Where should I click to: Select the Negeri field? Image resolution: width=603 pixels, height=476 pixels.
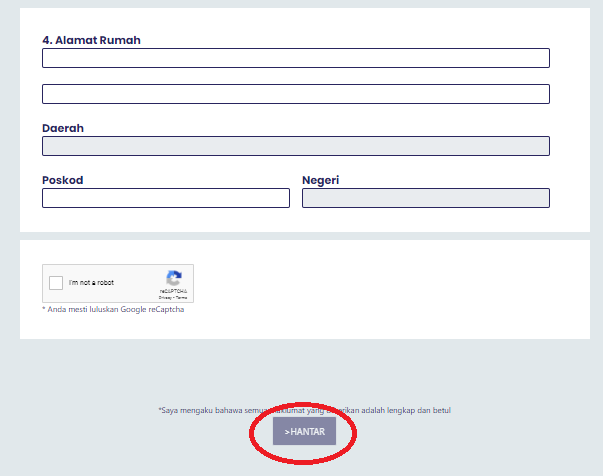click(425, 198)
